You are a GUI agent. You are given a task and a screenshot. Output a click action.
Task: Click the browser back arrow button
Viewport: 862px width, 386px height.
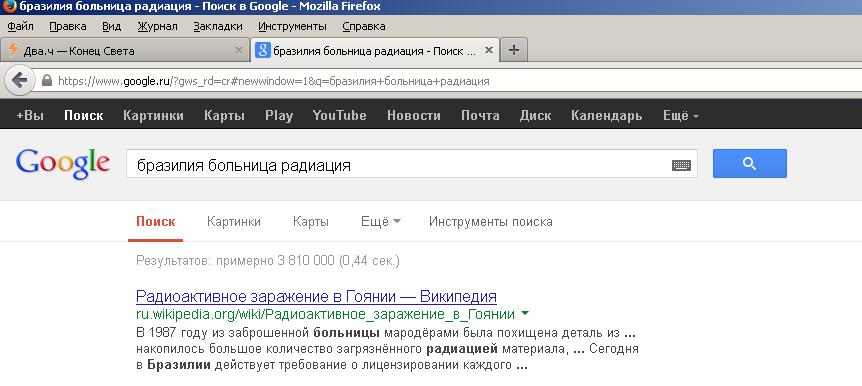[x=20, y=81]
